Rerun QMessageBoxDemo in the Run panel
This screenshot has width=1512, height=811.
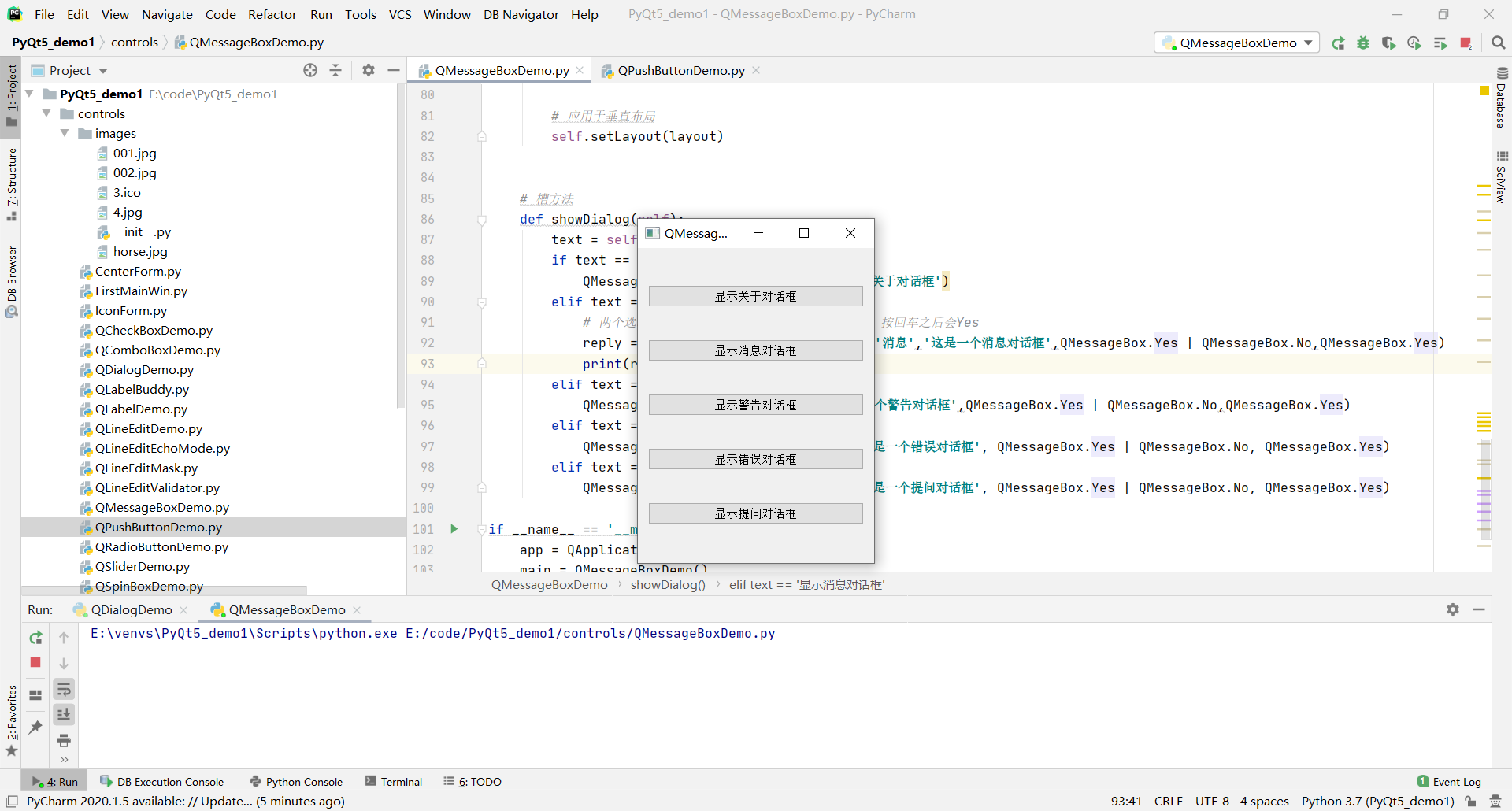(x=35, y=638)
